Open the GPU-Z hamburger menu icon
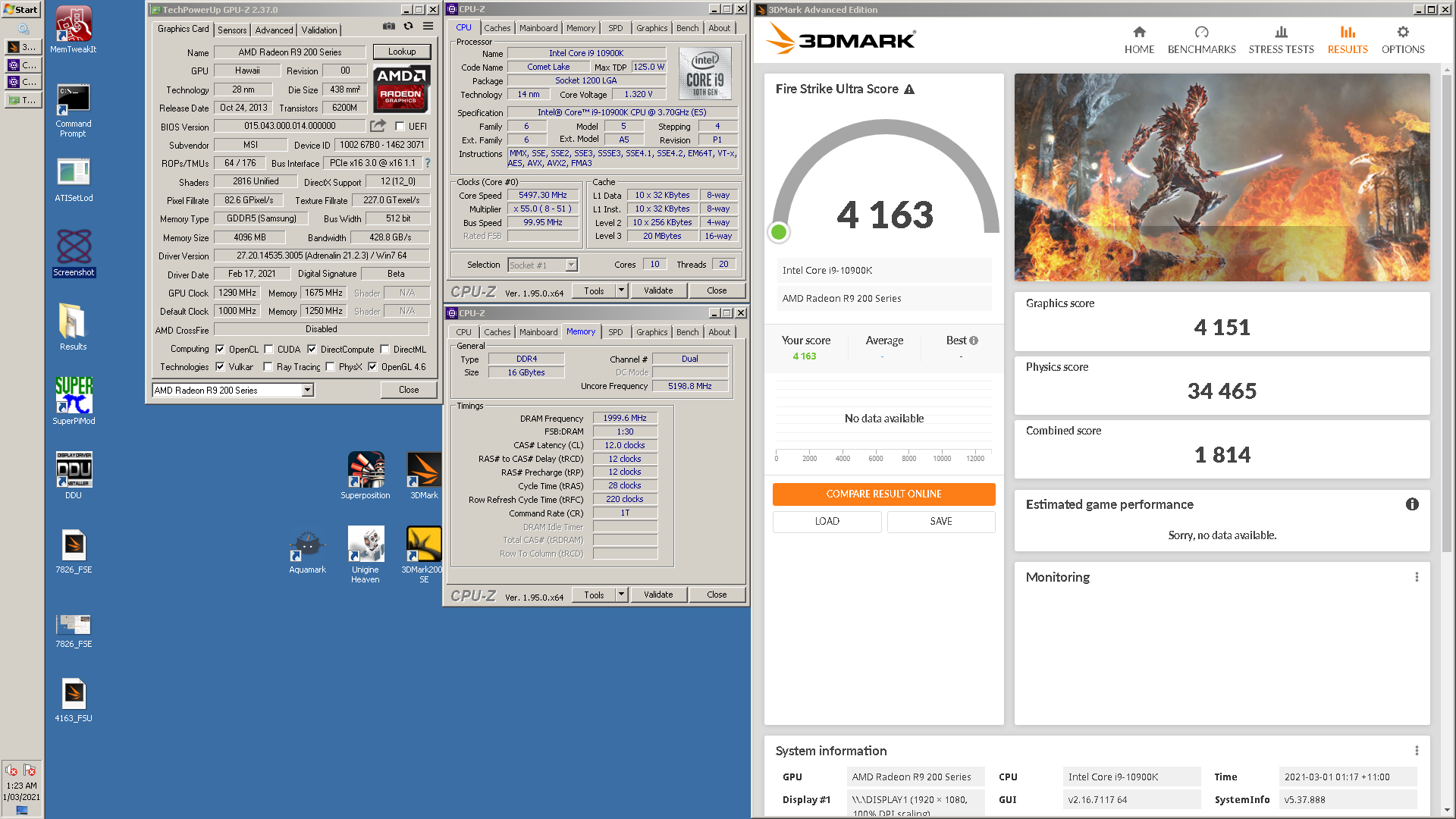 pos(428,27)
